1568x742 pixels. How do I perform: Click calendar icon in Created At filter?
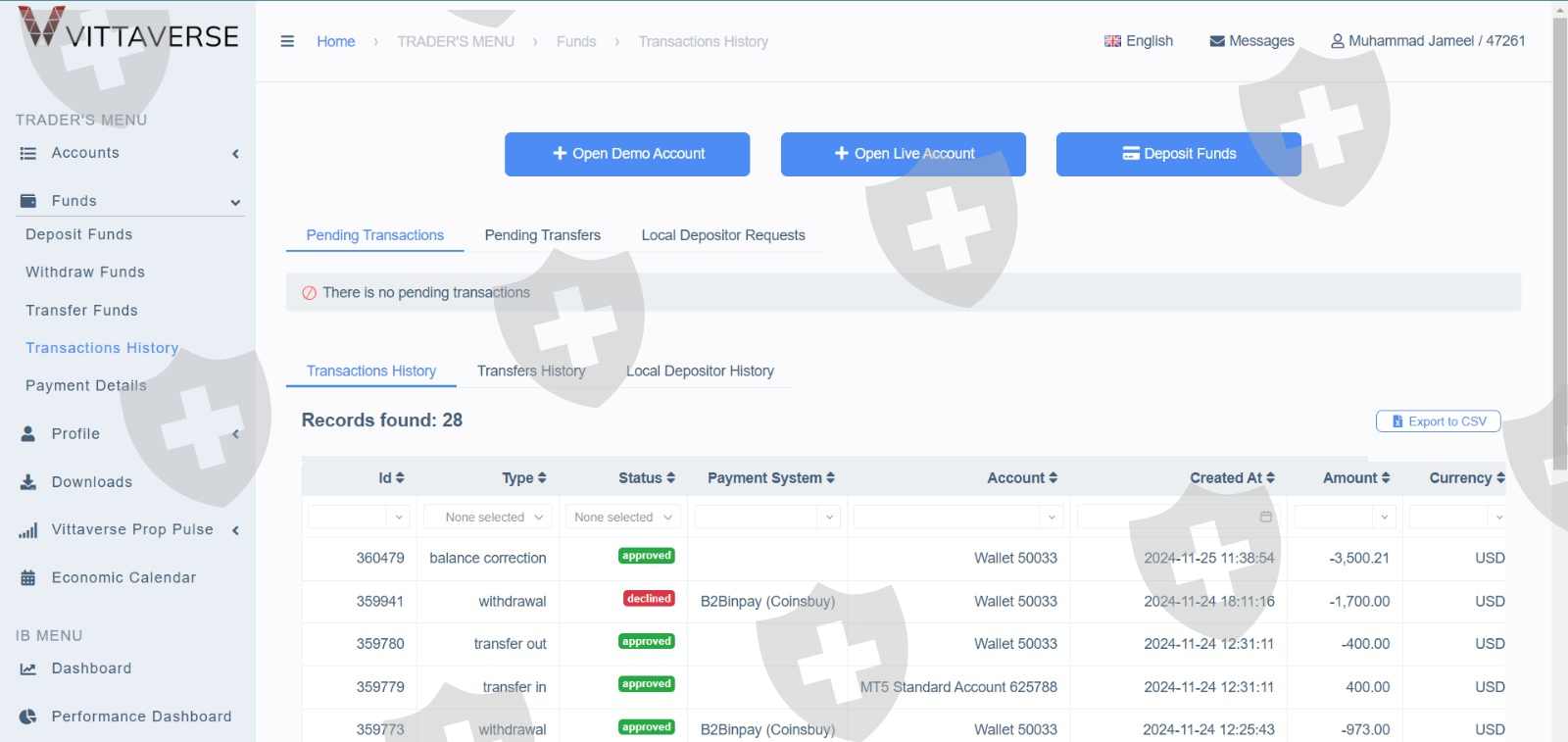pyautogui.click(x=1265, y=517)
